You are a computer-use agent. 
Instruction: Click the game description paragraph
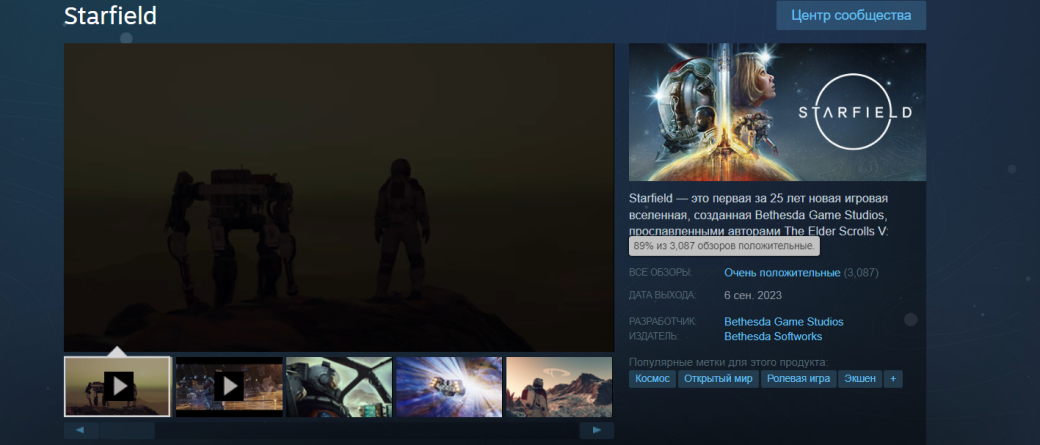point(759,215)
